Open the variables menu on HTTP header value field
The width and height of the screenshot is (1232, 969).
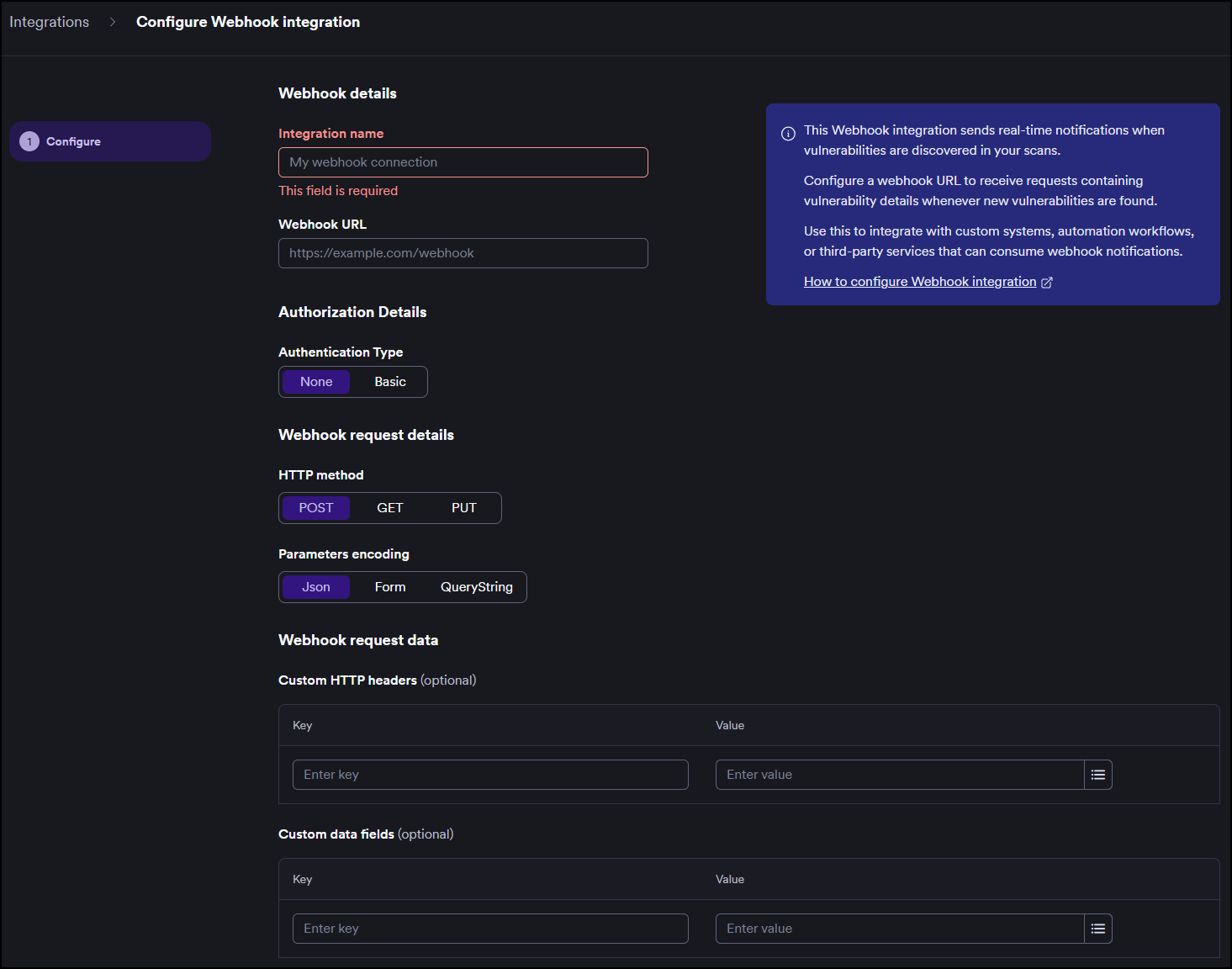pos(1098,774)
